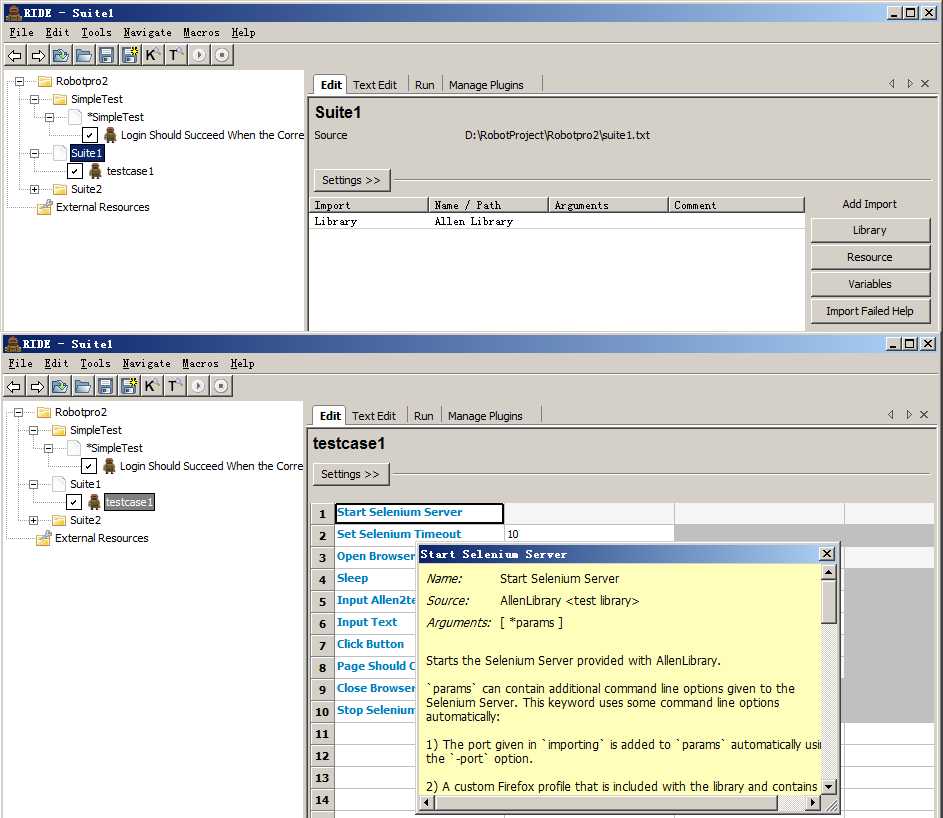Open Tools menu in top RIDE window
Screen dimensions: 943x818
(x=96, y=32)
